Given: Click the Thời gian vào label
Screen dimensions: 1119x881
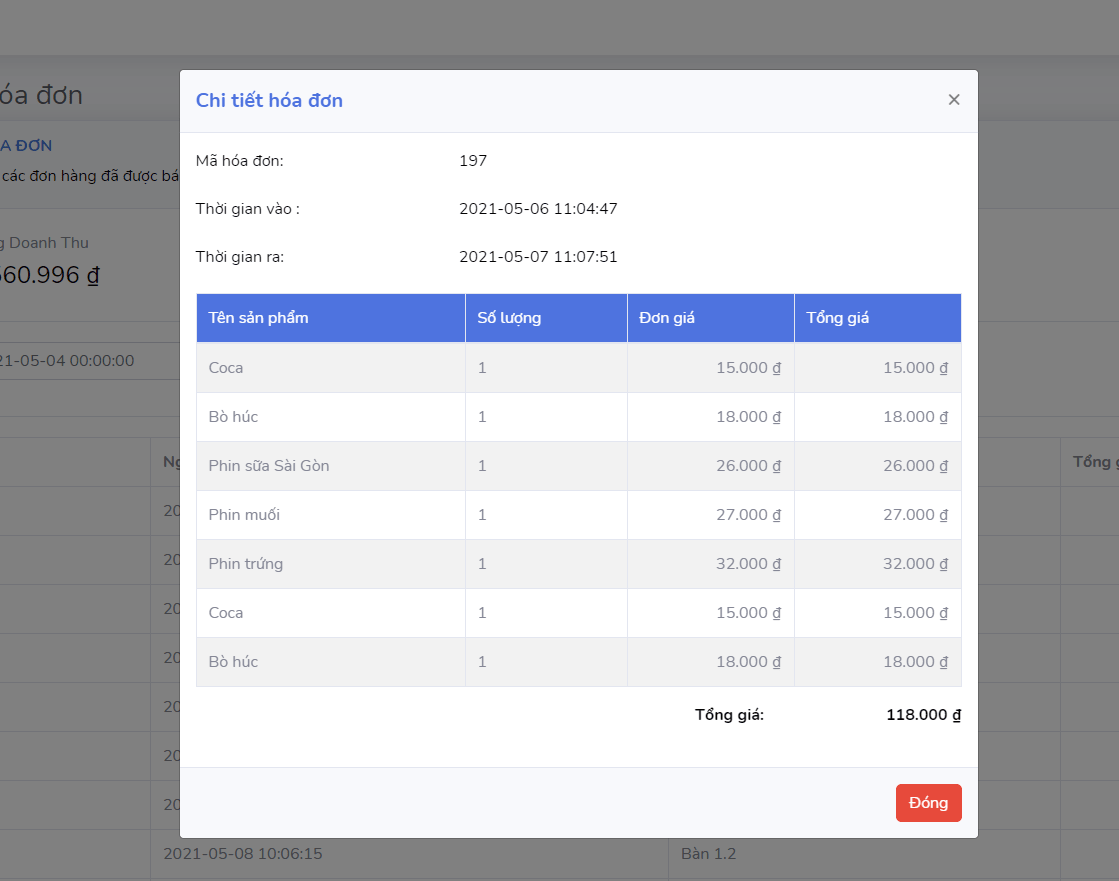Looking at the screenshot, I should (248, 209).
